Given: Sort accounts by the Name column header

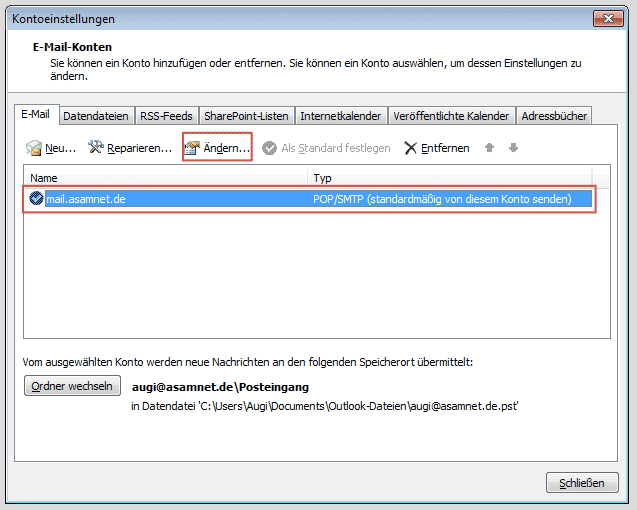Looking at the screenshot, I should pos(165,177).
